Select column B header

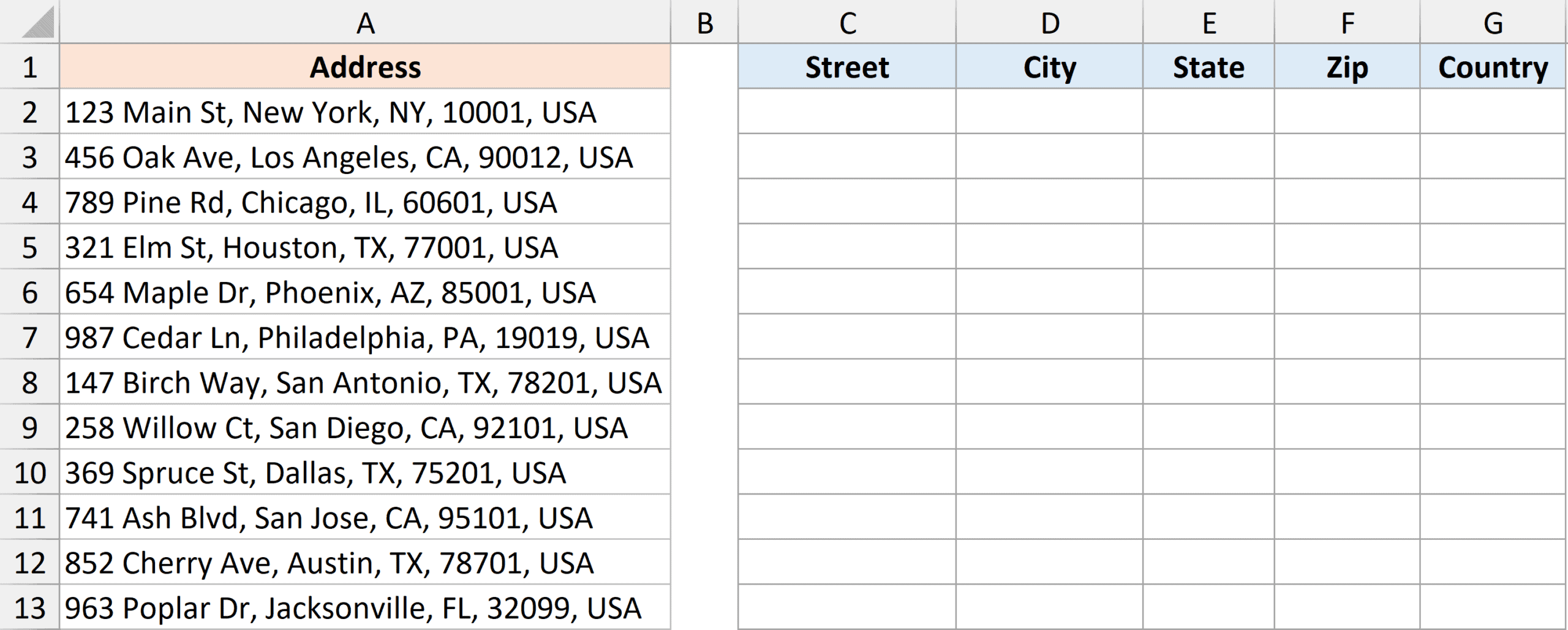704,21
